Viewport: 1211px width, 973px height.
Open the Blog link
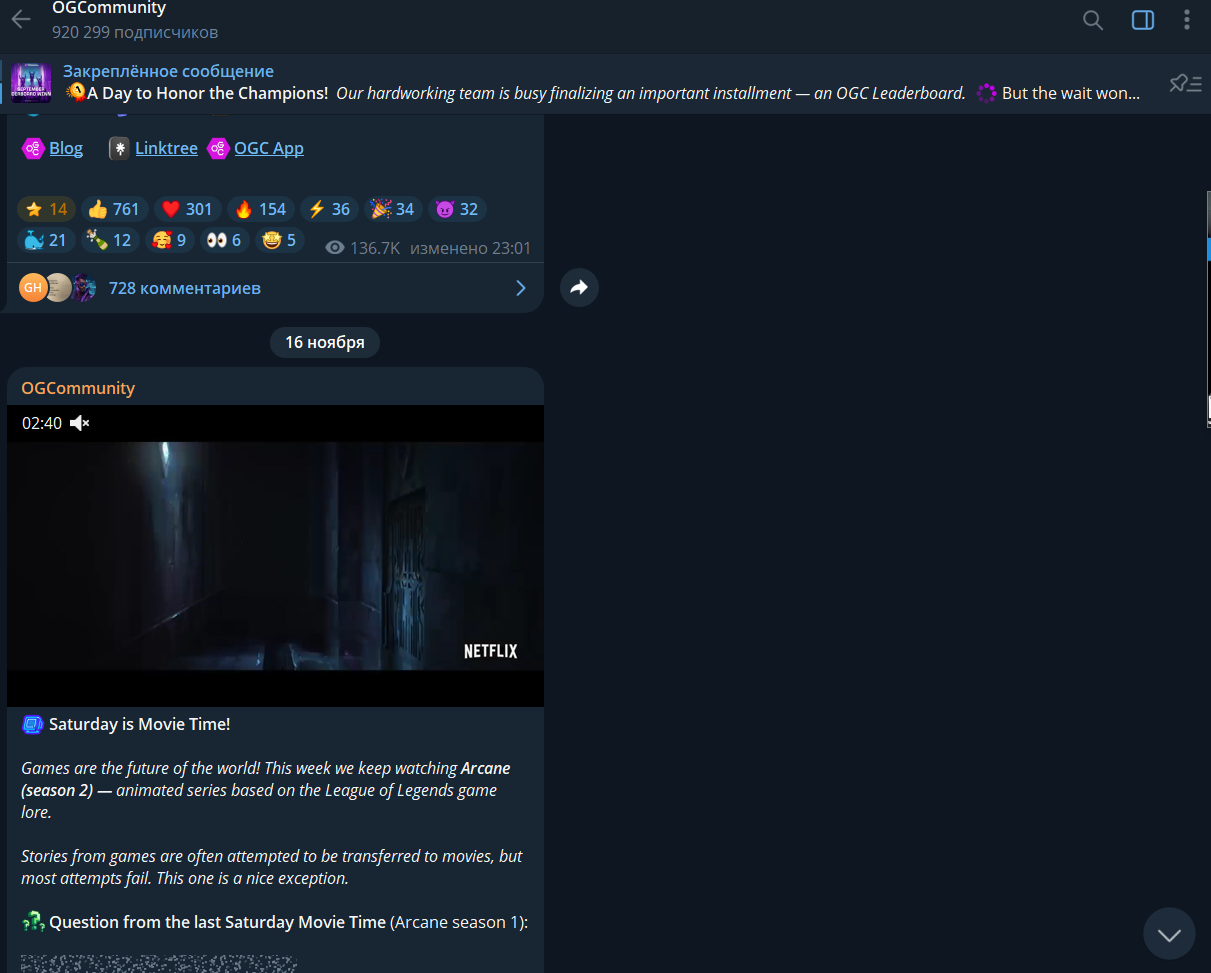pos(66,148)
